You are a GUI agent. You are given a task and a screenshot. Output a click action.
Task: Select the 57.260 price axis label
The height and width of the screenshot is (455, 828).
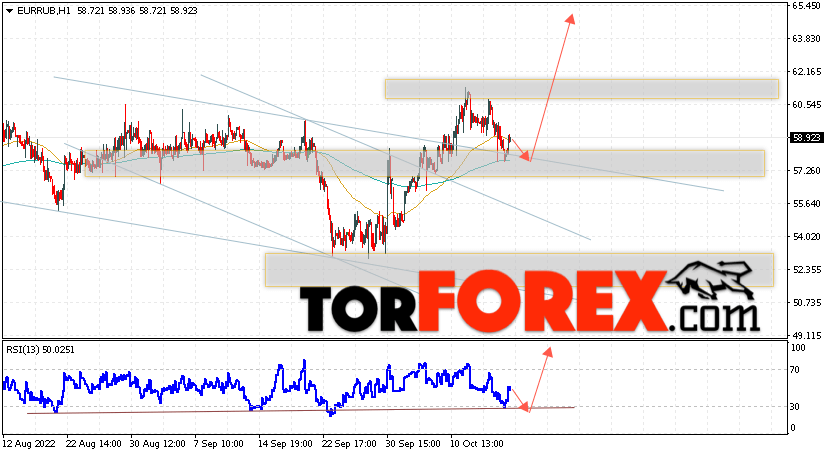806,170
